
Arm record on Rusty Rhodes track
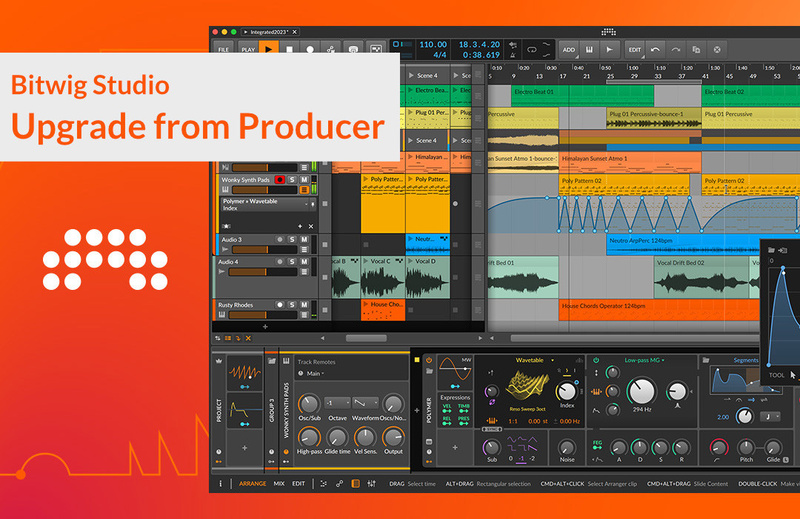[280, 305]
